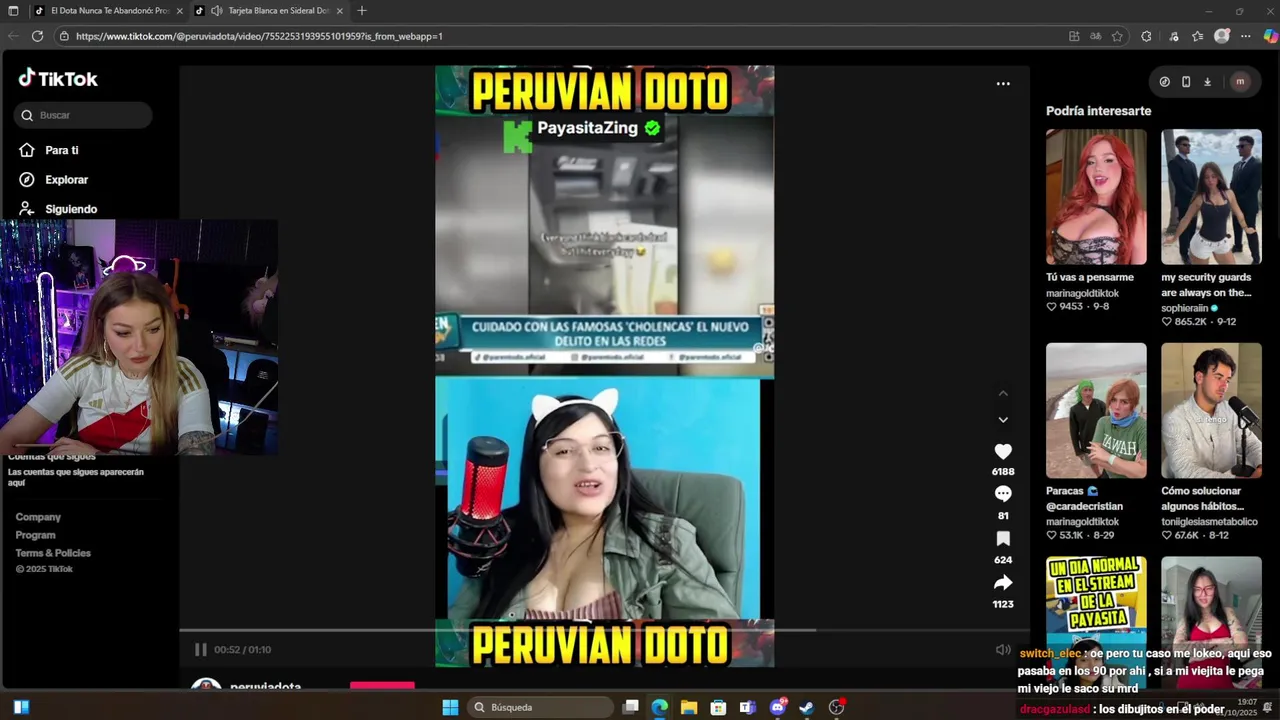Open the three-dot video options menu

tap(1003, 84)
